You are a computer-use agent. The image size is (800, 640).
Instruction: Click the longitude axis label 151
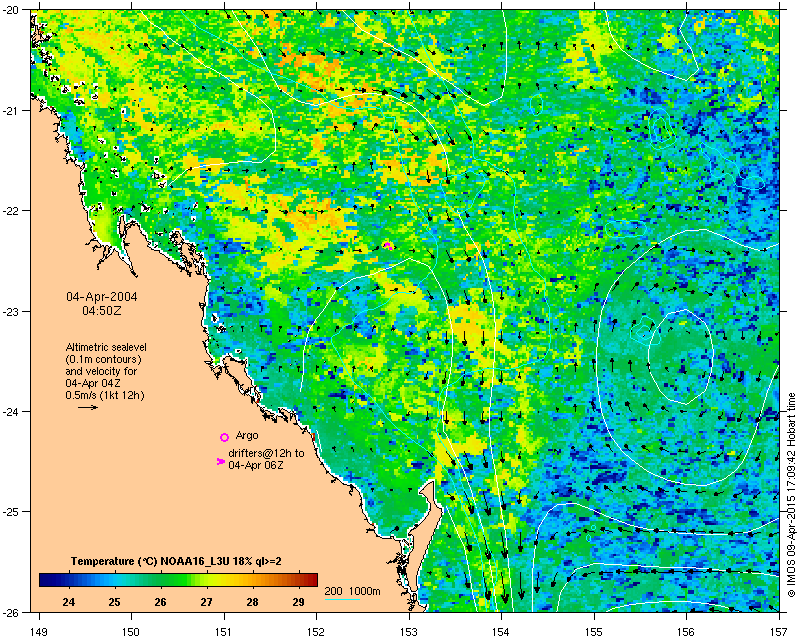tap(224, 632)
